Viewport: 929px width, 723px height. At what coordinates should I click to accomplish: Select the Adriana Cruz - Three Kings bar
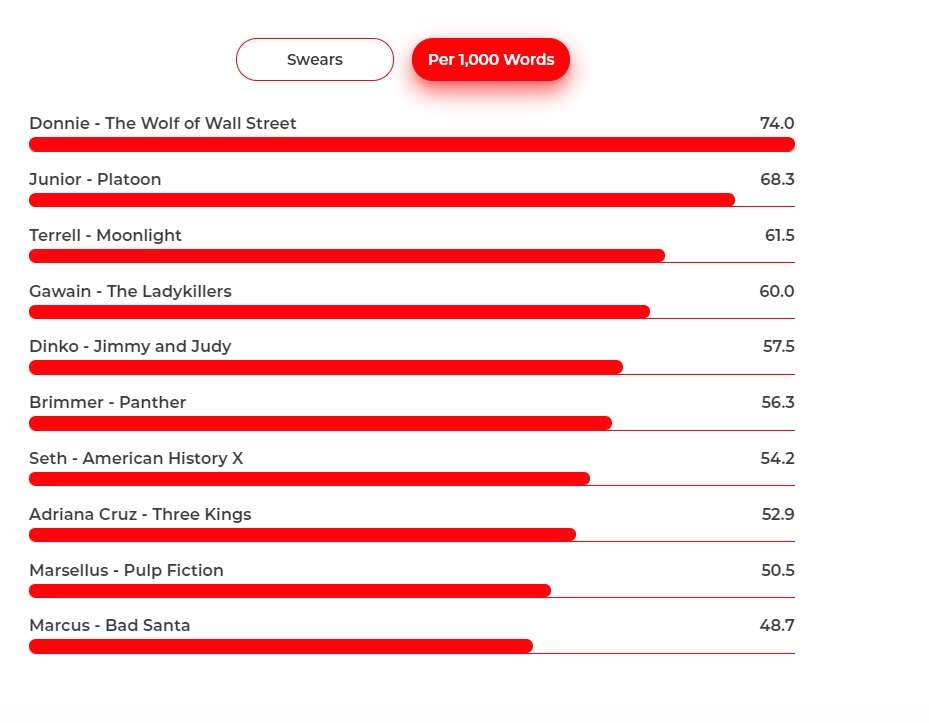tap(302, 534)
